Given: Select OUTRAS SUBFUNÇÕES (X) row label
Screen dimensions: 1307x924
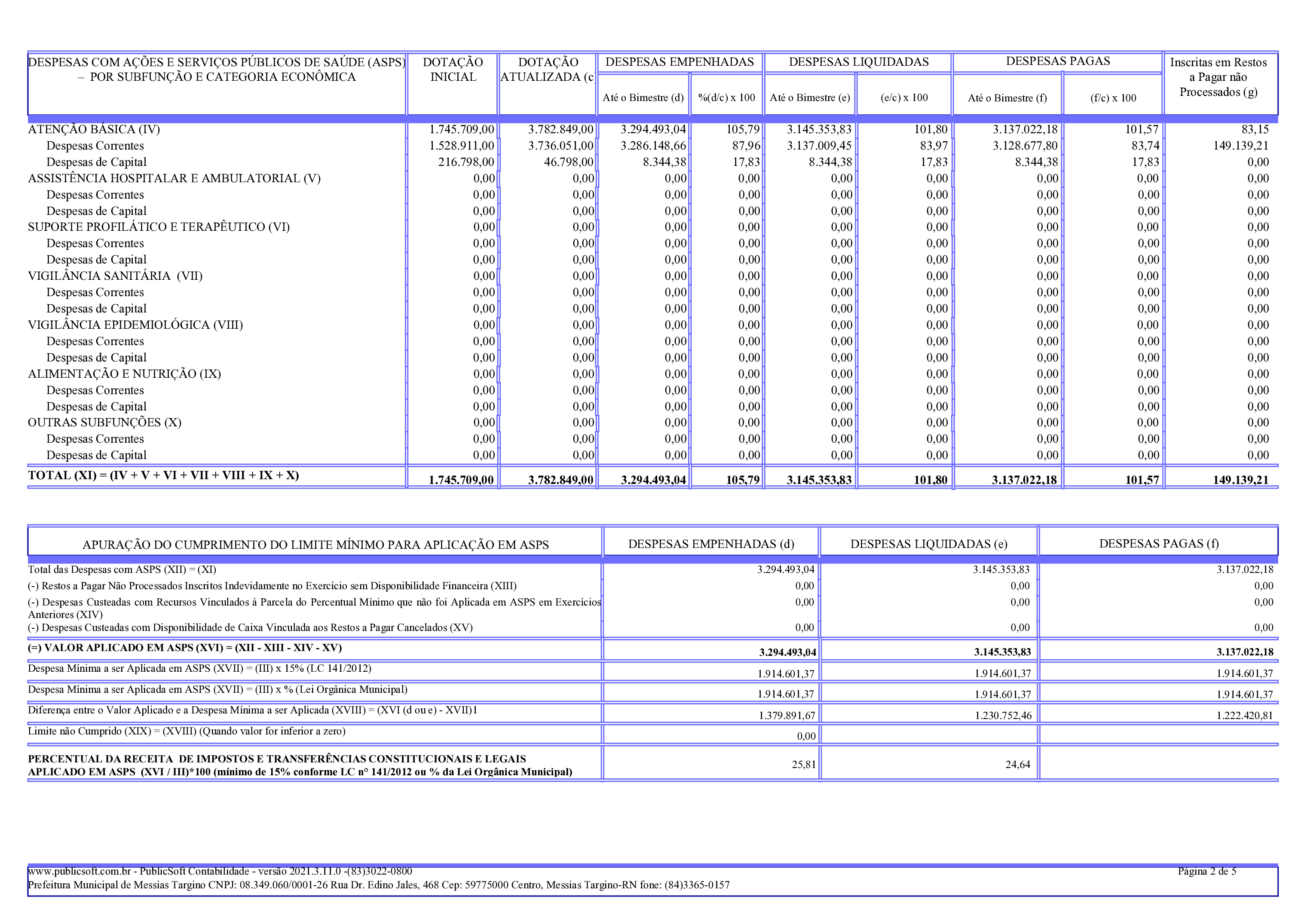Looking at the screenshot, I should click(105, 422).
